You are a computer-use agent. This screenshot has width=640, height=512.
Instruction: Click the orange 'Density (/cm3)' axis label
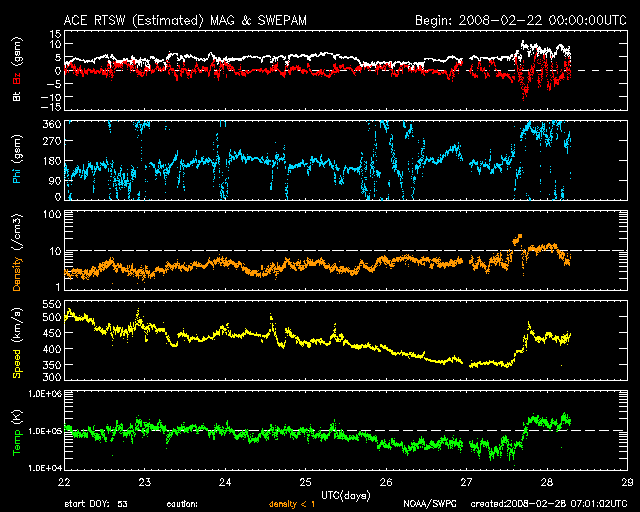click(16, 253)
